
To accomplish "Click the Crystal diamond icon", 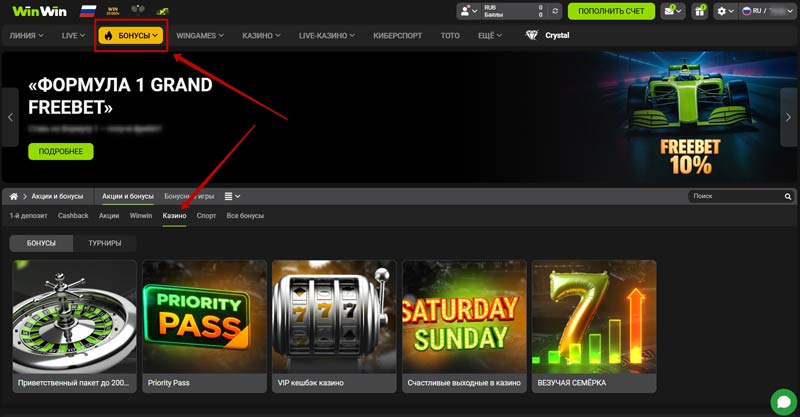I will (532, 35).
